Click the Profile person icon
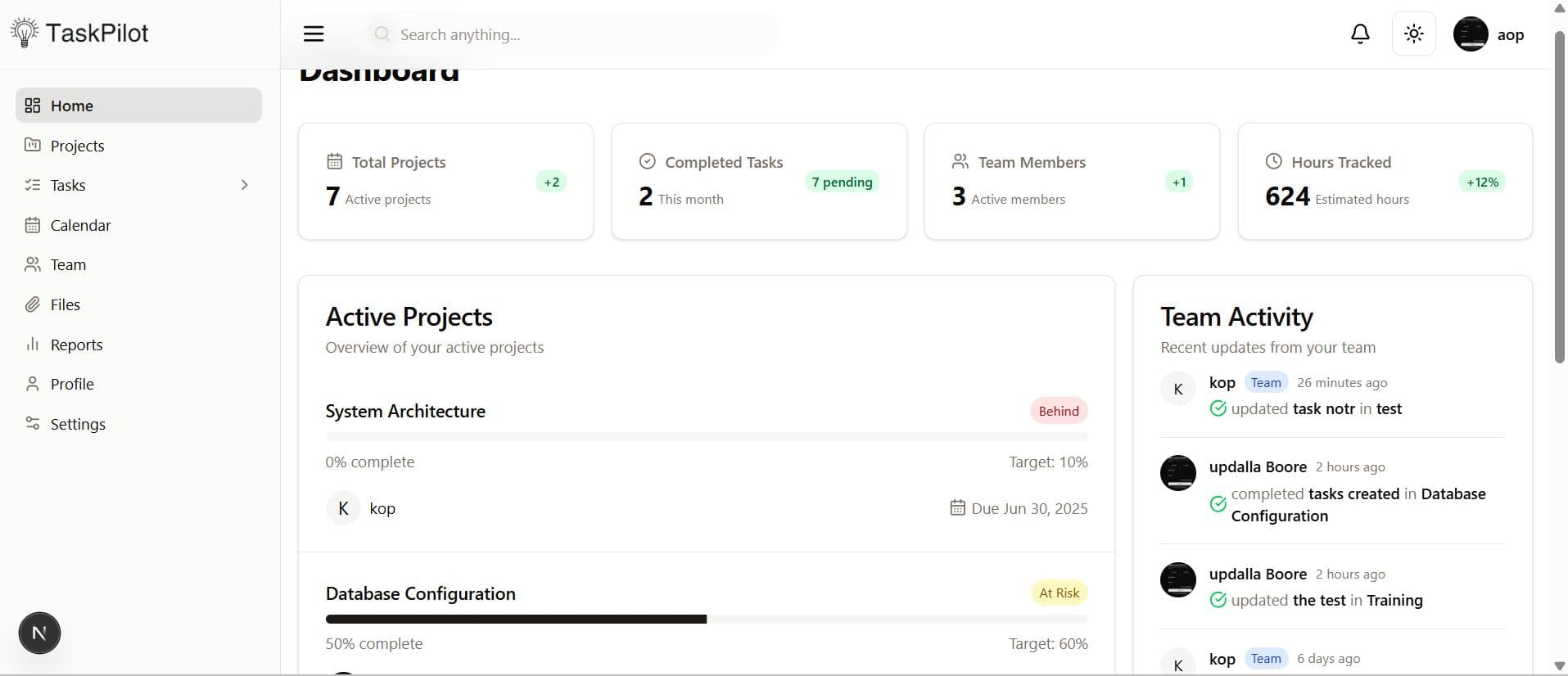The image size is (1568, 676). click(33, 384)
